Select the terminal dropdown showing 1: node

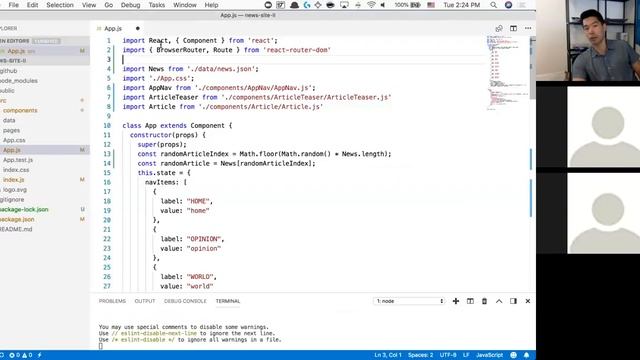[409, 301]
